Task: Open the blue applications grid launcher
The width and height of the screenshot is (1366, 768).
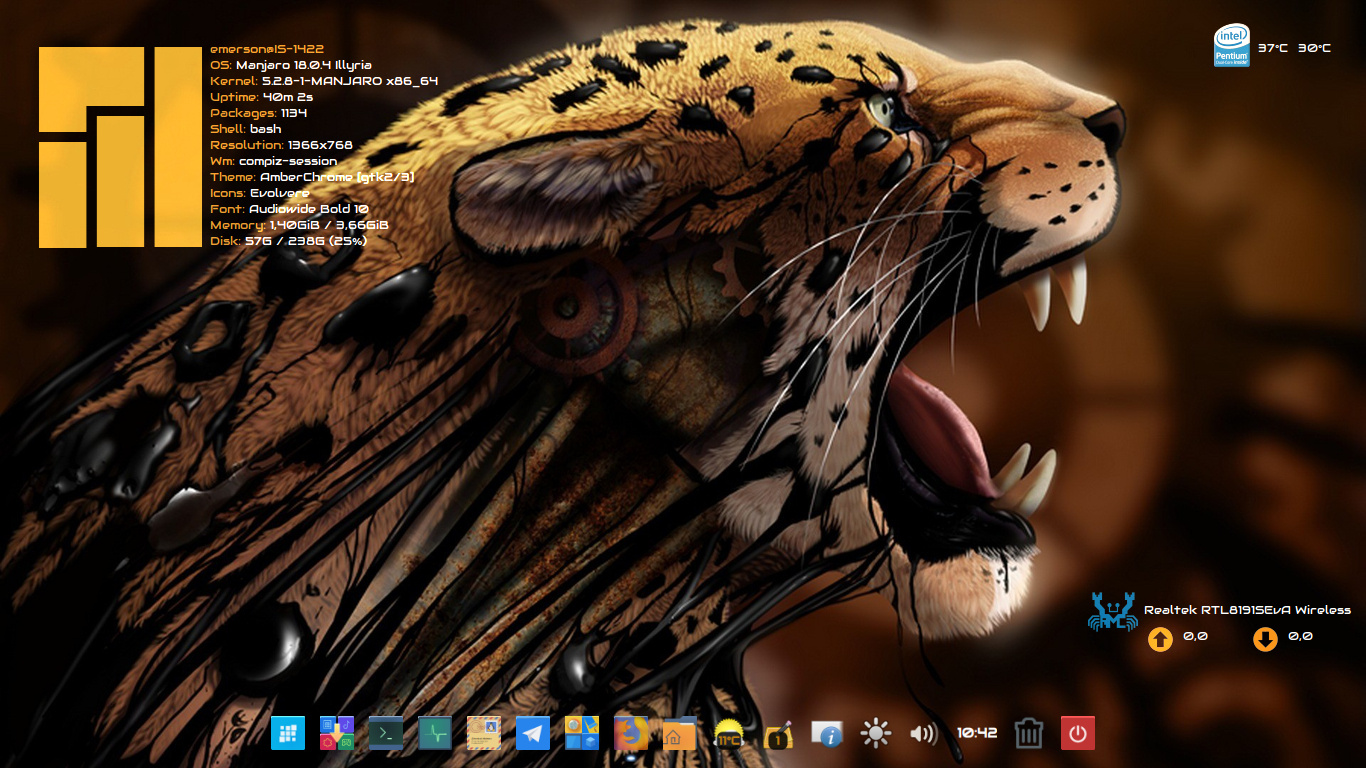Action: [288, 733]
